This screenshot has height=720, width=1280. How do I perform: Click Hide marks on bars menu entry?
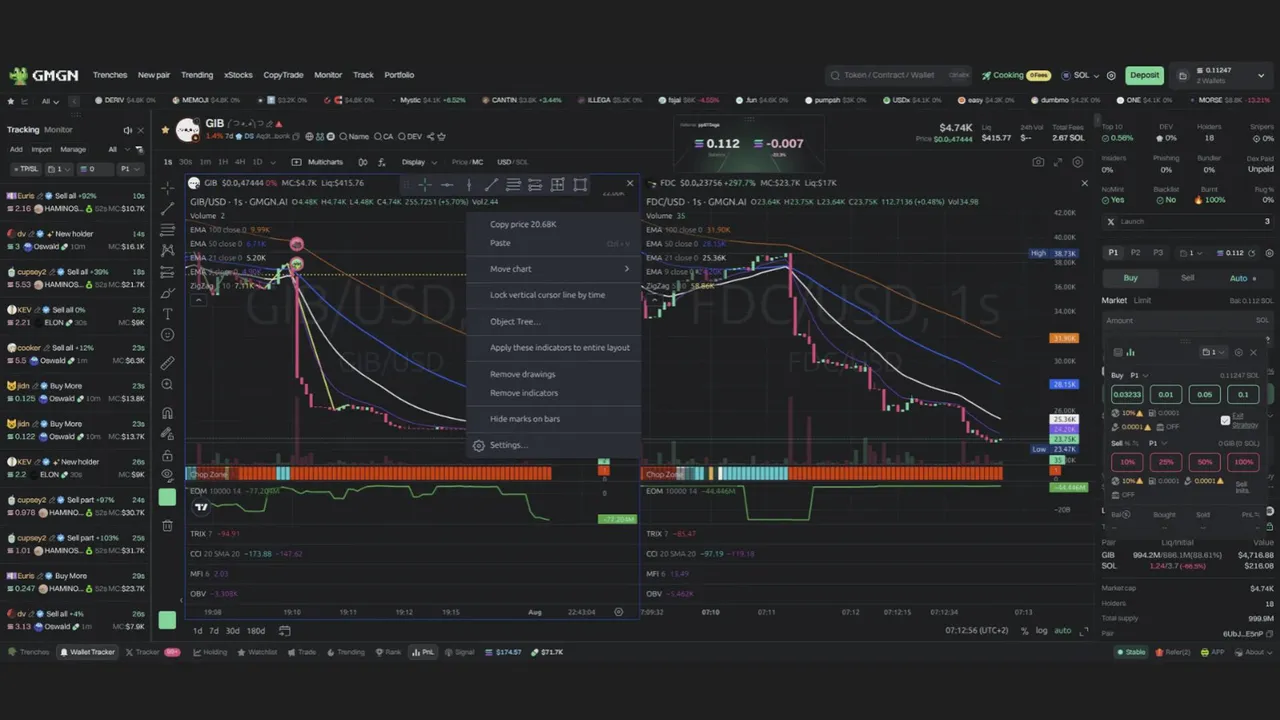coord(525,419)
